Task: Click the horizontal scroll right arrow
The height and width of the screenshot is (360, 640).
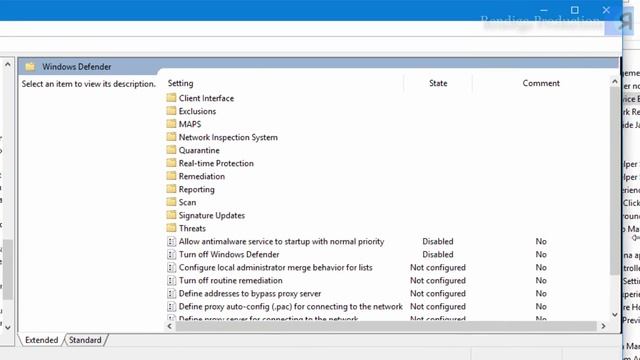Action: [603, 326]
